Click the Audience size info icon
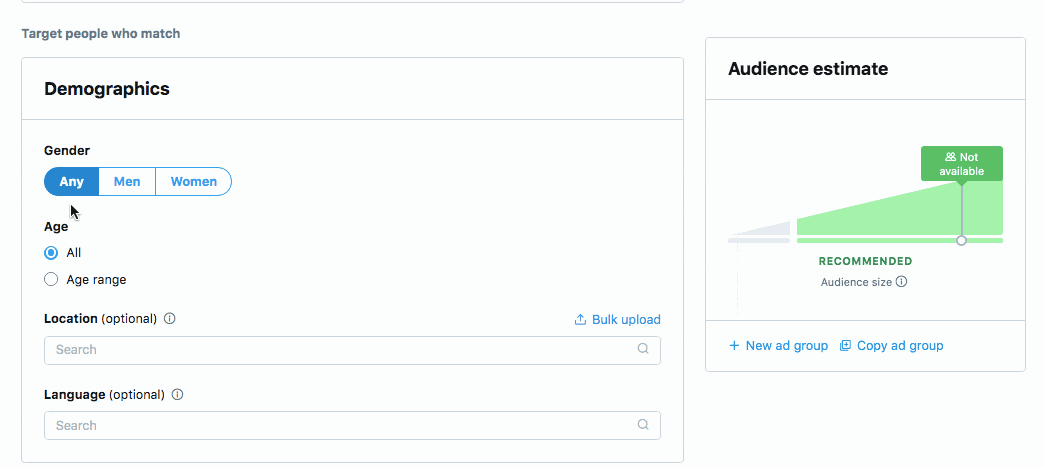Image resolution: width=1044 pixels, height=467 pixels. [x=901, y=281]
